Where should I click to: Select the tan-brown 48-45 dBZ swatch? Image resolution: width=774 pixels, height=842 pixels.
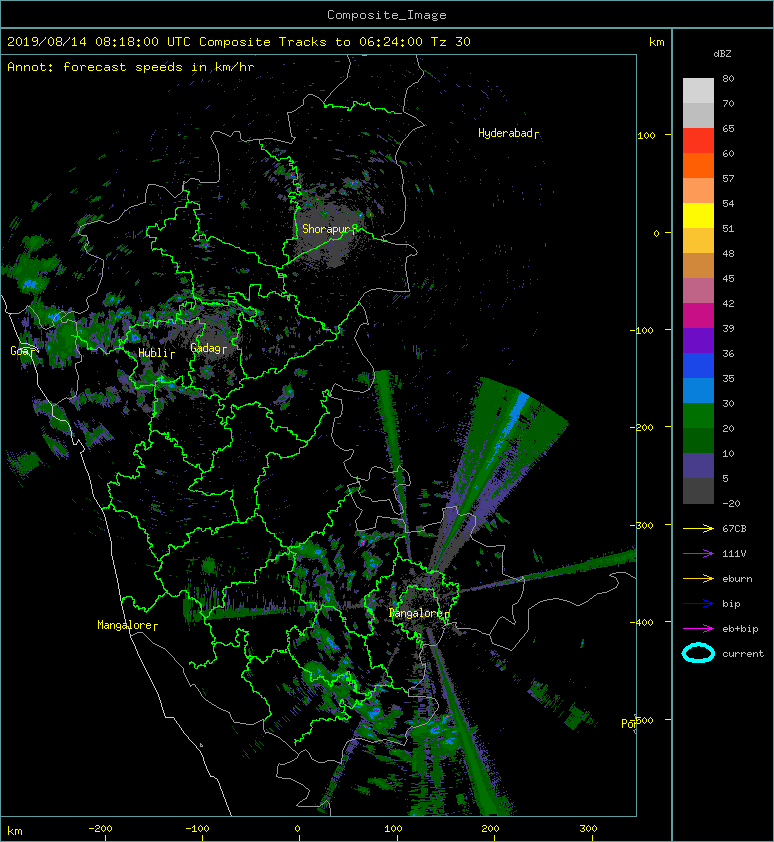point(698,265)
